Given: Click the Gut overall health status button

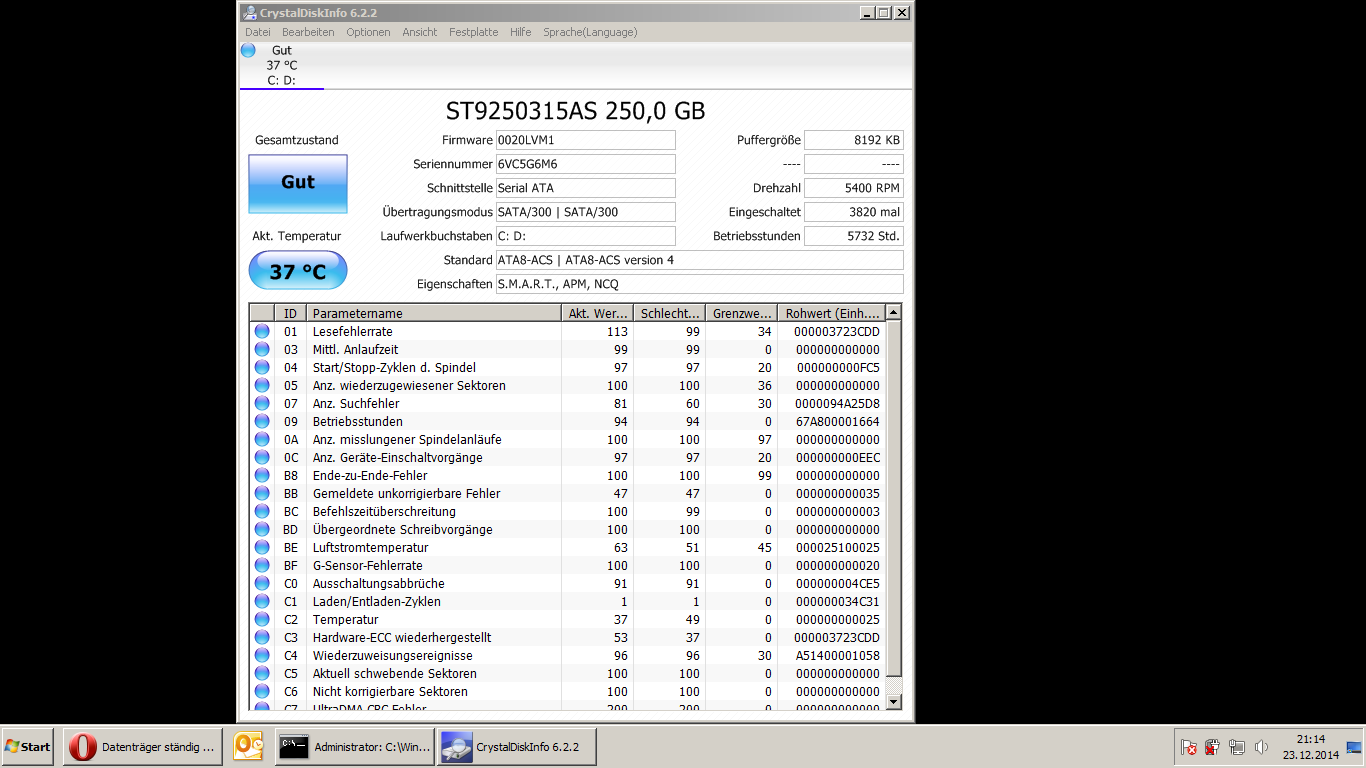Looking at the screenshot, I should point(298,183).
